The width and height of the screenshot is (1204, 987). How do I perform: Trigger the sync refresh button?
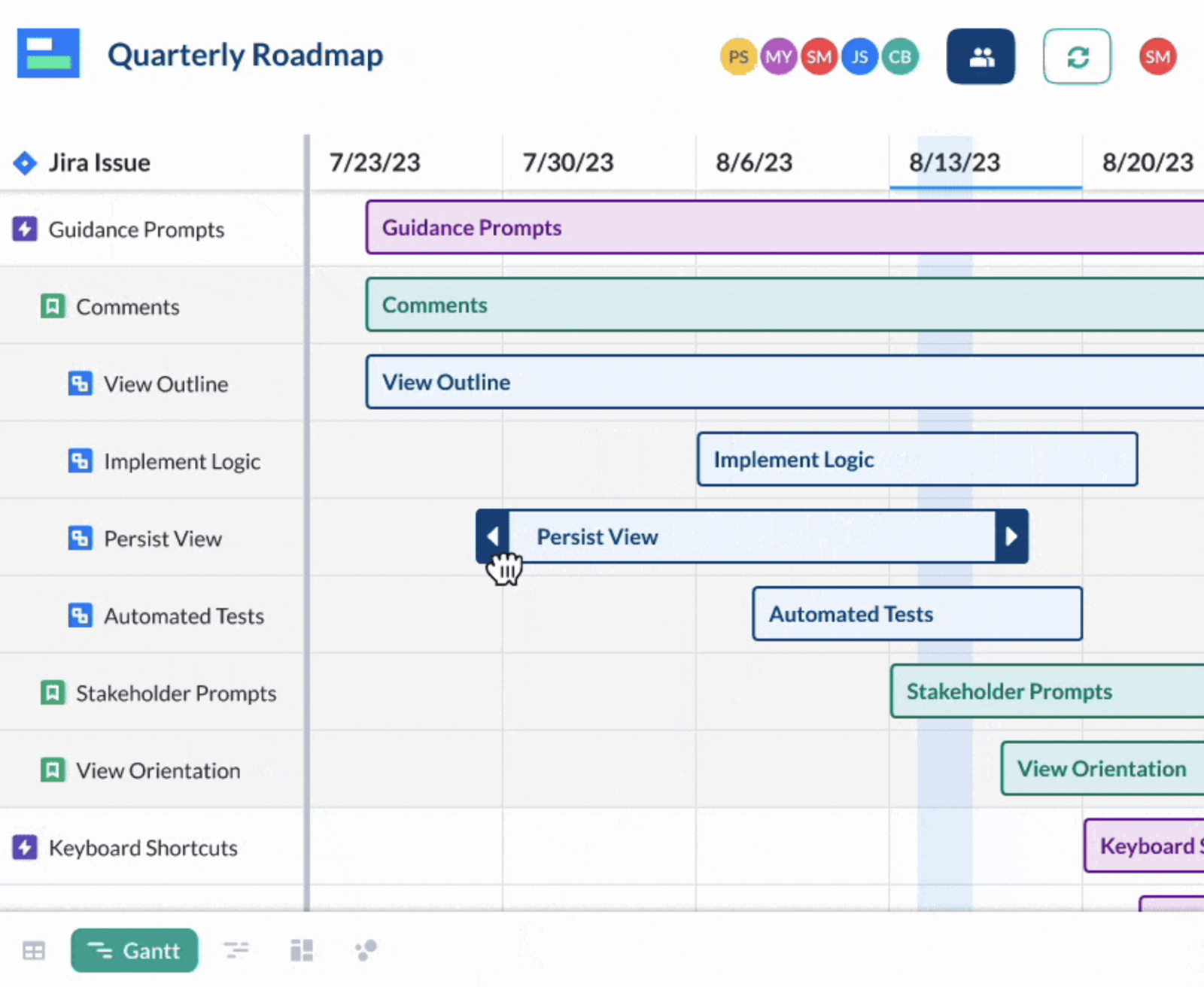tap(1076, 56)
